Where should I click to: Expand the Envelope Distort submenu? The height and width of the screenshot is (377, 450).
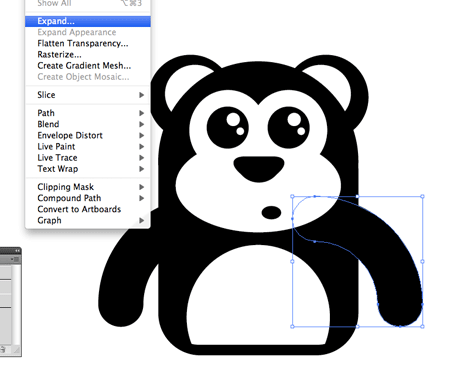(x=142, y=135)
